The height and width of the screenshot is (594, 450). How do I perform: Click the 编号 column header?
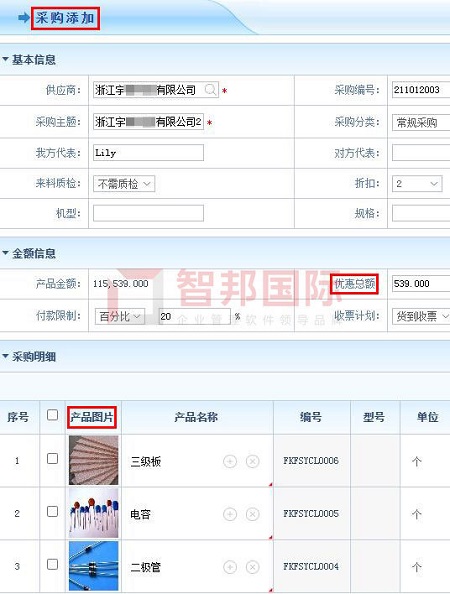(311, 417)
